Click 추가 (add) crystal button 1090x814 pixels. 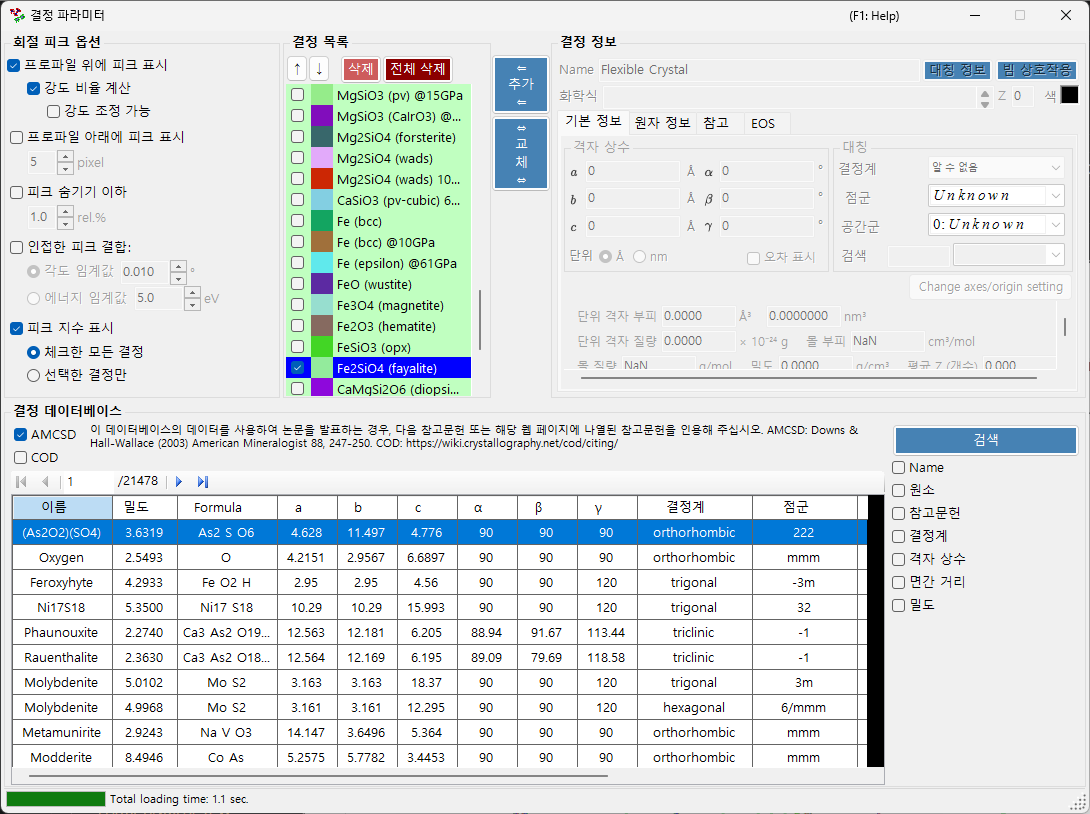(x=521, y=84)
